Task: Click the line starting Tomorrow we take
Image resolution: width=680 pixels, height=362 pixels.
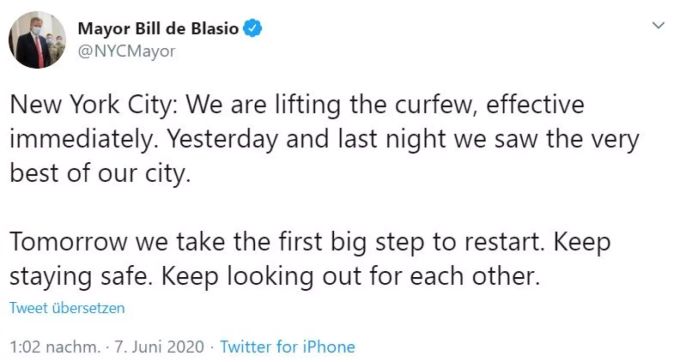Action: pos(310,242)
